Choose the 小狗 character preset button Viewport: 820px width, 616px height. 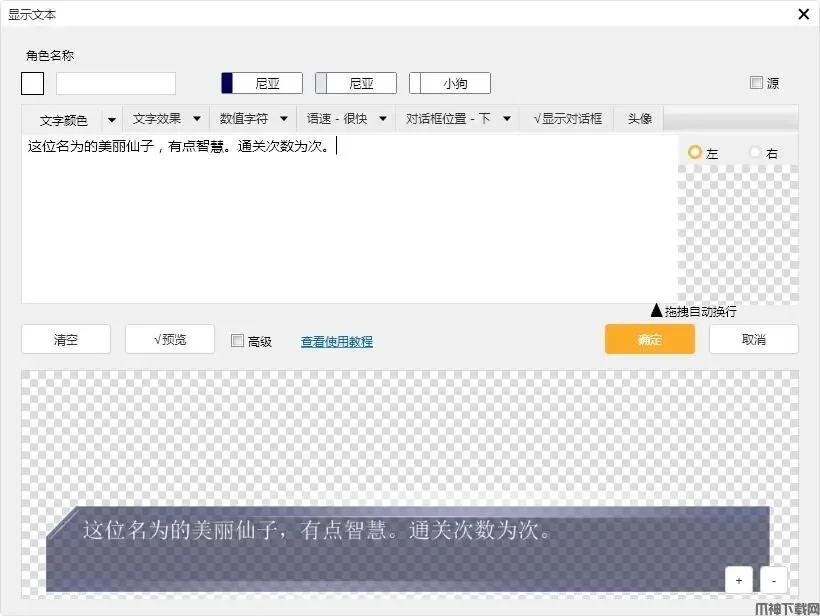pyautogui.click(x=450, y=83)
